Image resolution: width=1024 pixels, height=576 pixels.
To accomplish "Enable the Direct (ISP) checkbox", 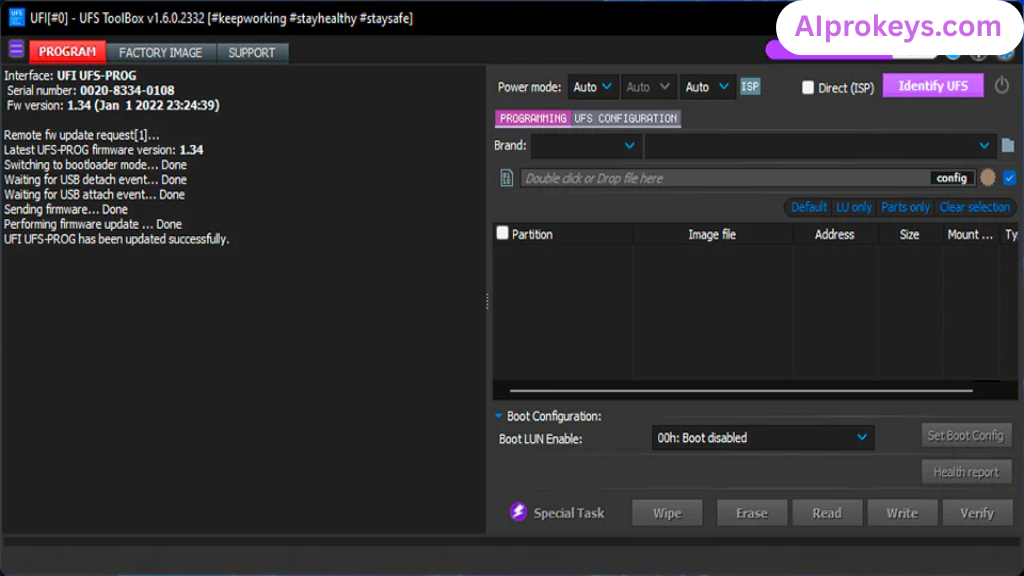I will [808, 88].
